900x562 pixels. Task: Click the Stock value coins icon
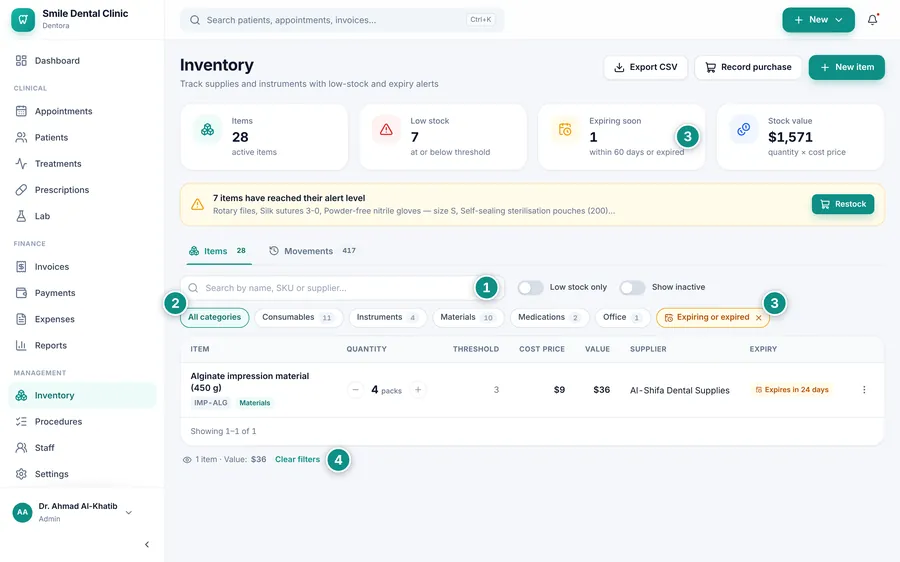(x=744, y=130)
